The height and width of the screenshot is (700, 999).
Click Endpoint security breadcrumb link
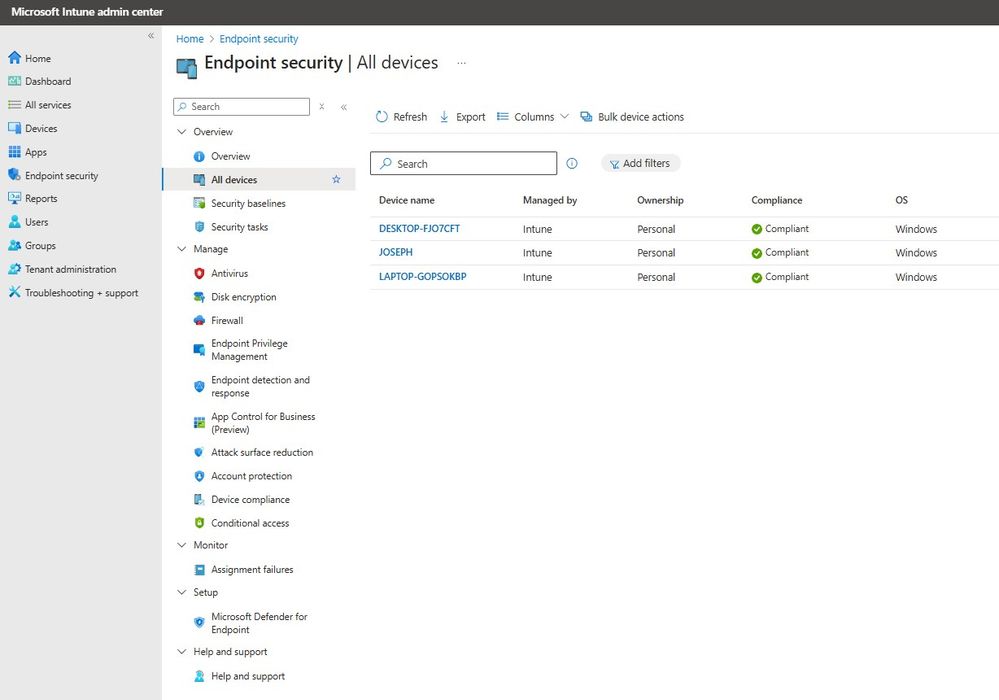click(x=259, y=39)
